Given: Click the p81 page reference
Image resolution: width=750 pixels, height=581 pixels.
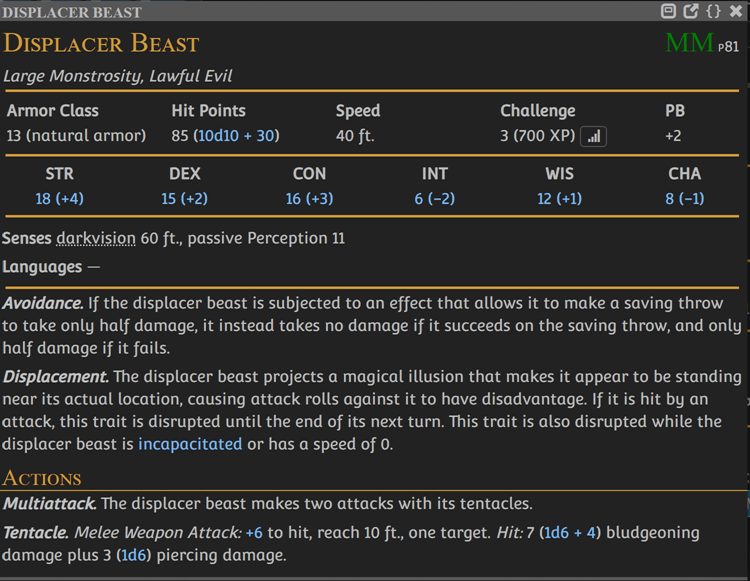Looking at the screenshot, I should tap(729, 47).
